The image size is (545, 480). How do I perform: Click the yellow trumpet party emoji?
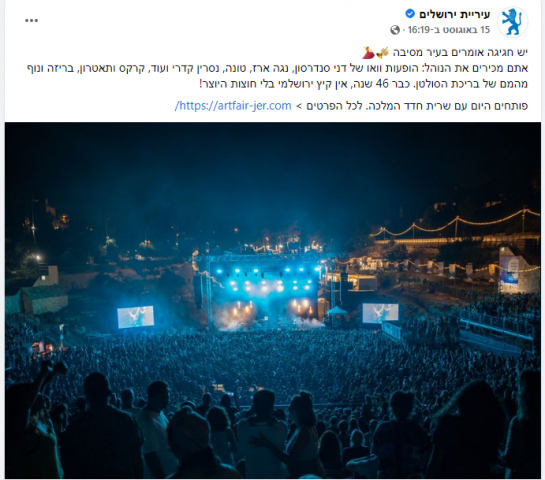[x=382, y=52]
